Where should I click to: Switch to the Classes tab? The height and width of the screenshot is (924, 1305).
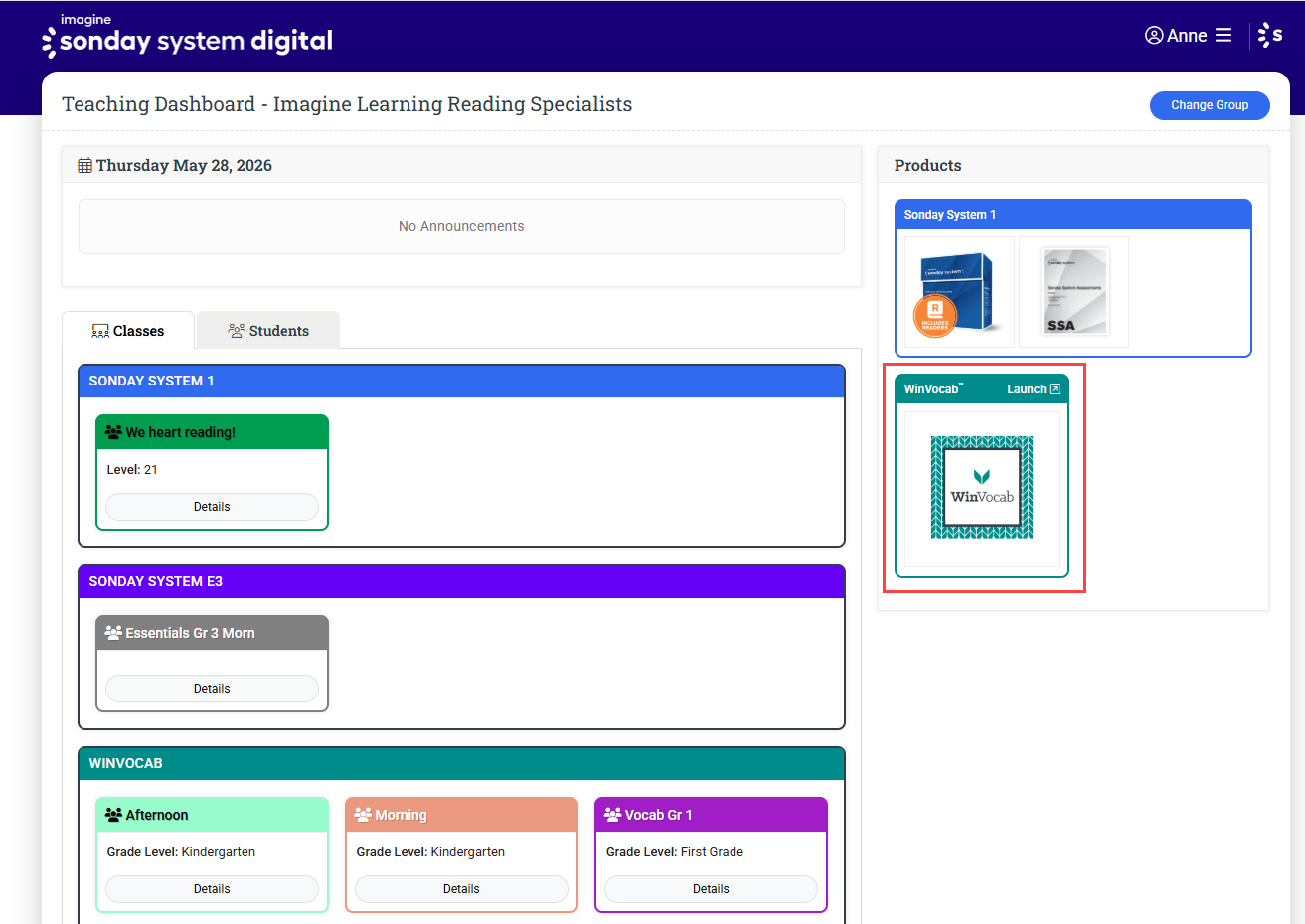[x=128, y=331]
